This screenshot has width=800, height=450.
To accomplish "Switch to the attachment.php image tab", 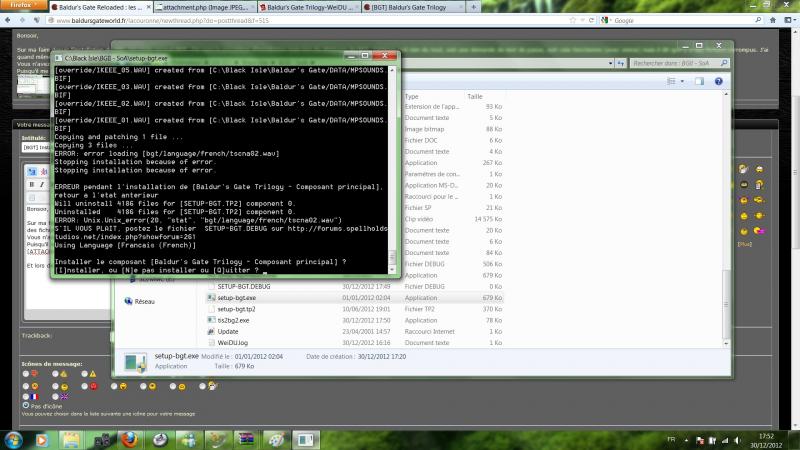I will point(204,7).
